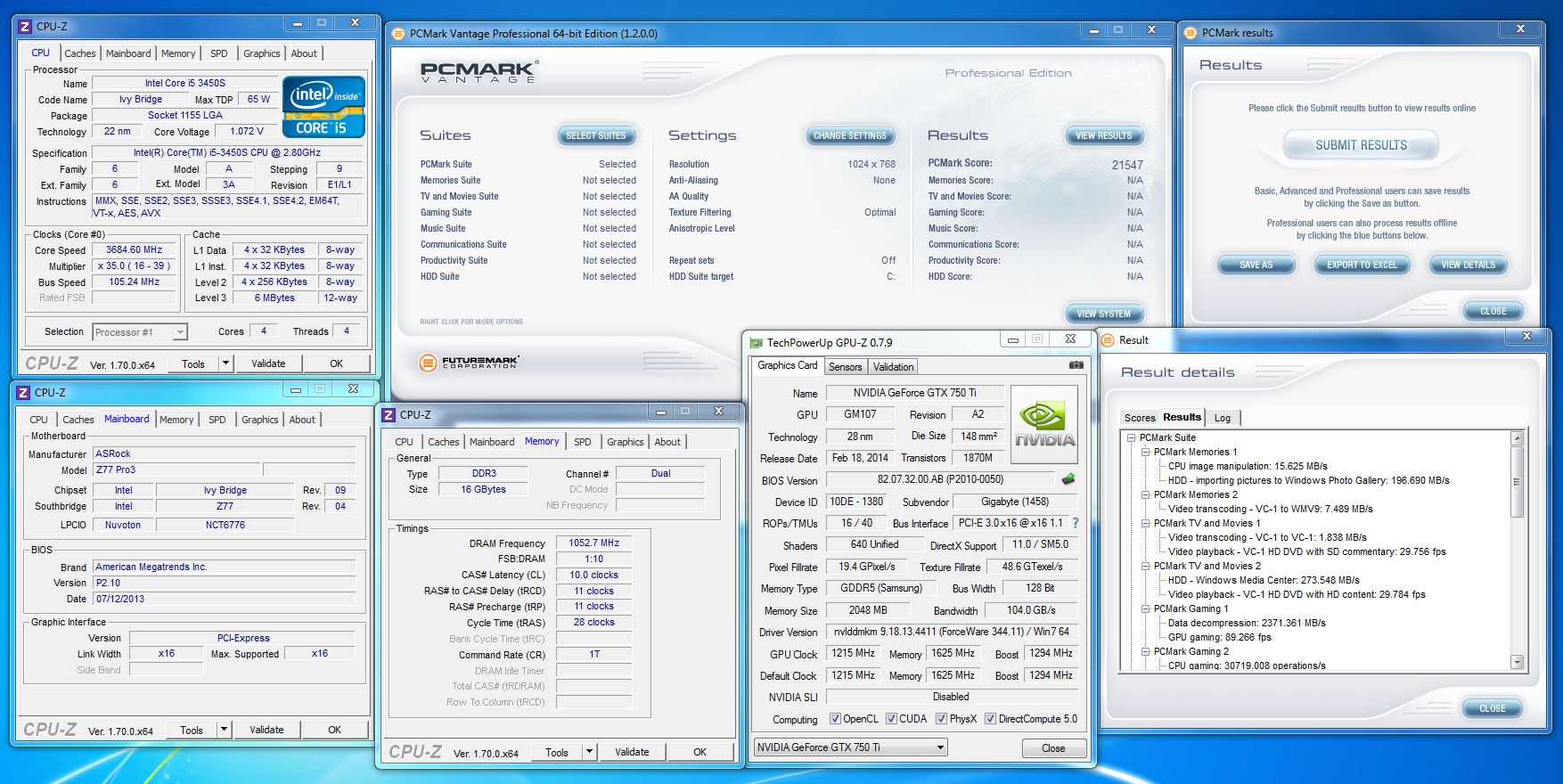Click the GPU-Z title bar icon
This screenshot has height=784, width=1563.
[x=756, y=343]
